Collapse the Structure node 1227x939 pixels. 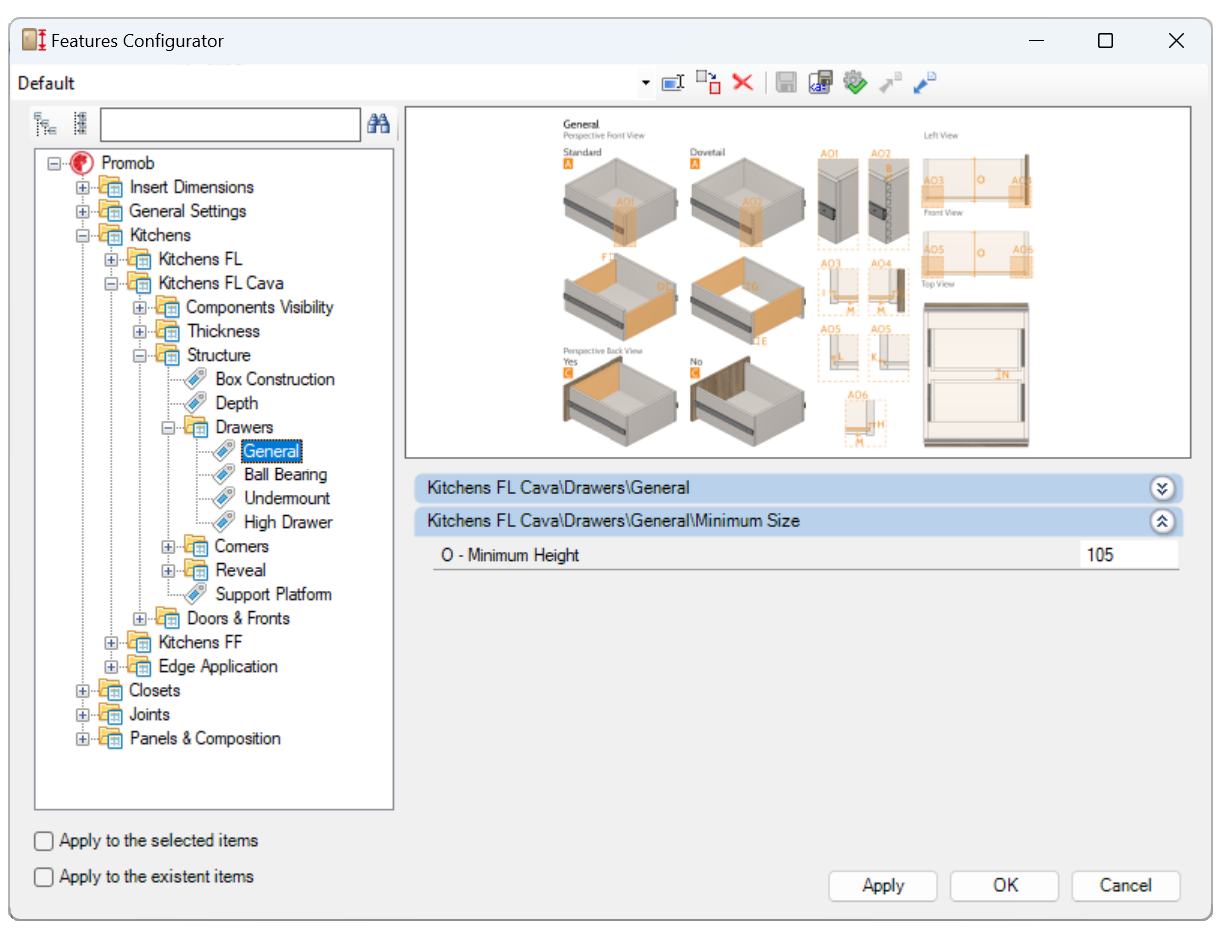[x=140, y=355]
